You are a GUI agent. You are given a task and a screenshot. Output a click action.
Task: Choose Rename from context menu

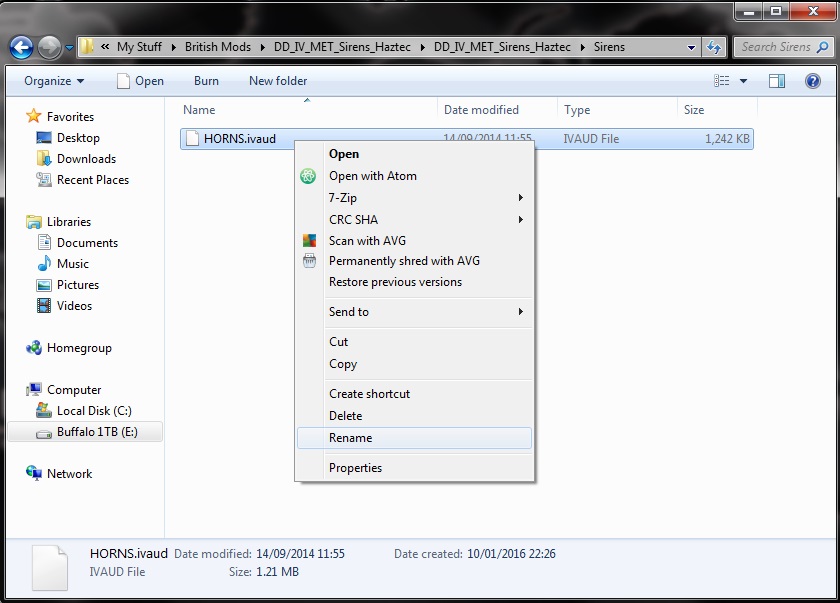[x=414, y=438]
